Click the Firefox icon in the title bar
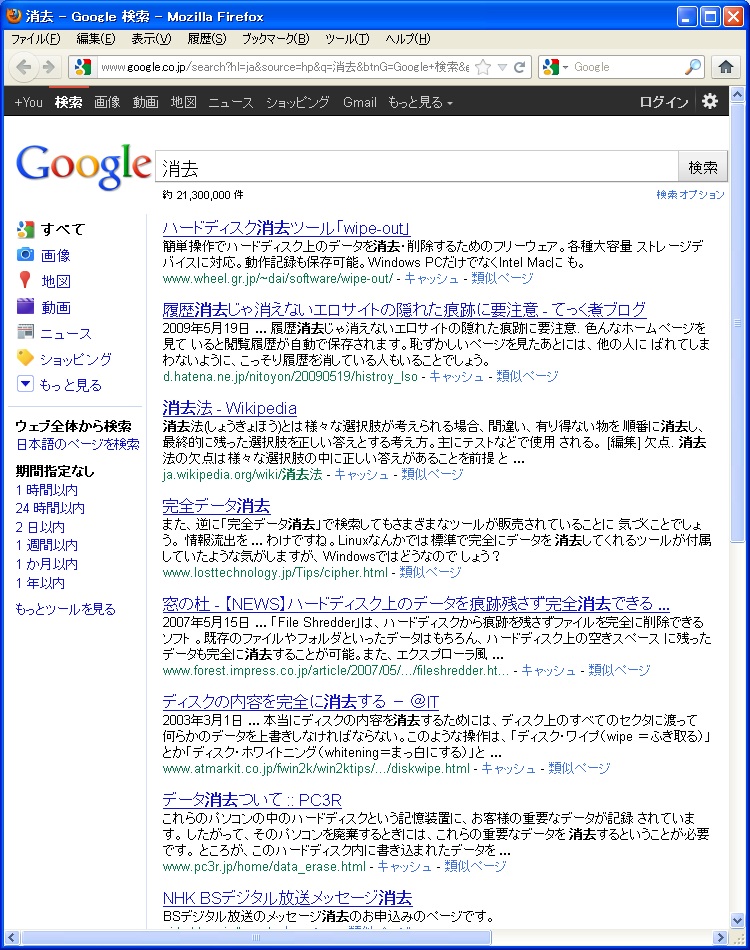Screen dimensions: 750x950 13,16
